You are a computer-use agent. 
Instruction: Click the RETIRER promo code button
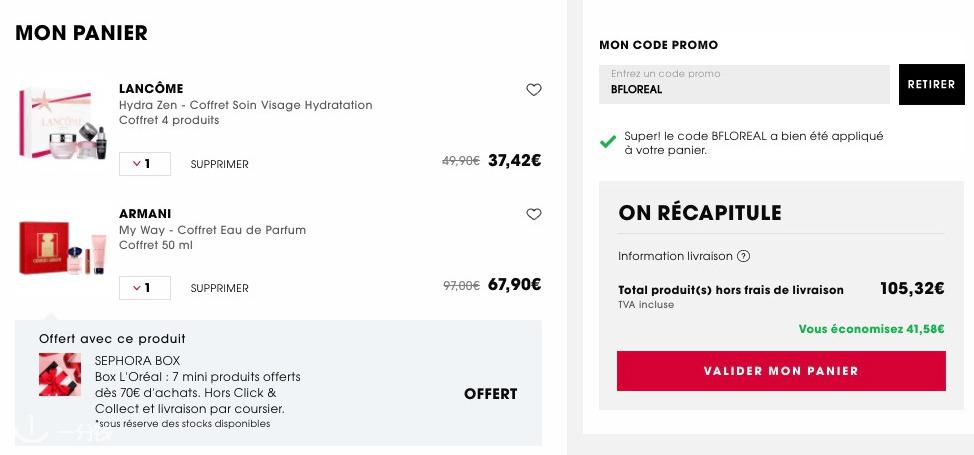pyautogui.click(x=931, y=85)
